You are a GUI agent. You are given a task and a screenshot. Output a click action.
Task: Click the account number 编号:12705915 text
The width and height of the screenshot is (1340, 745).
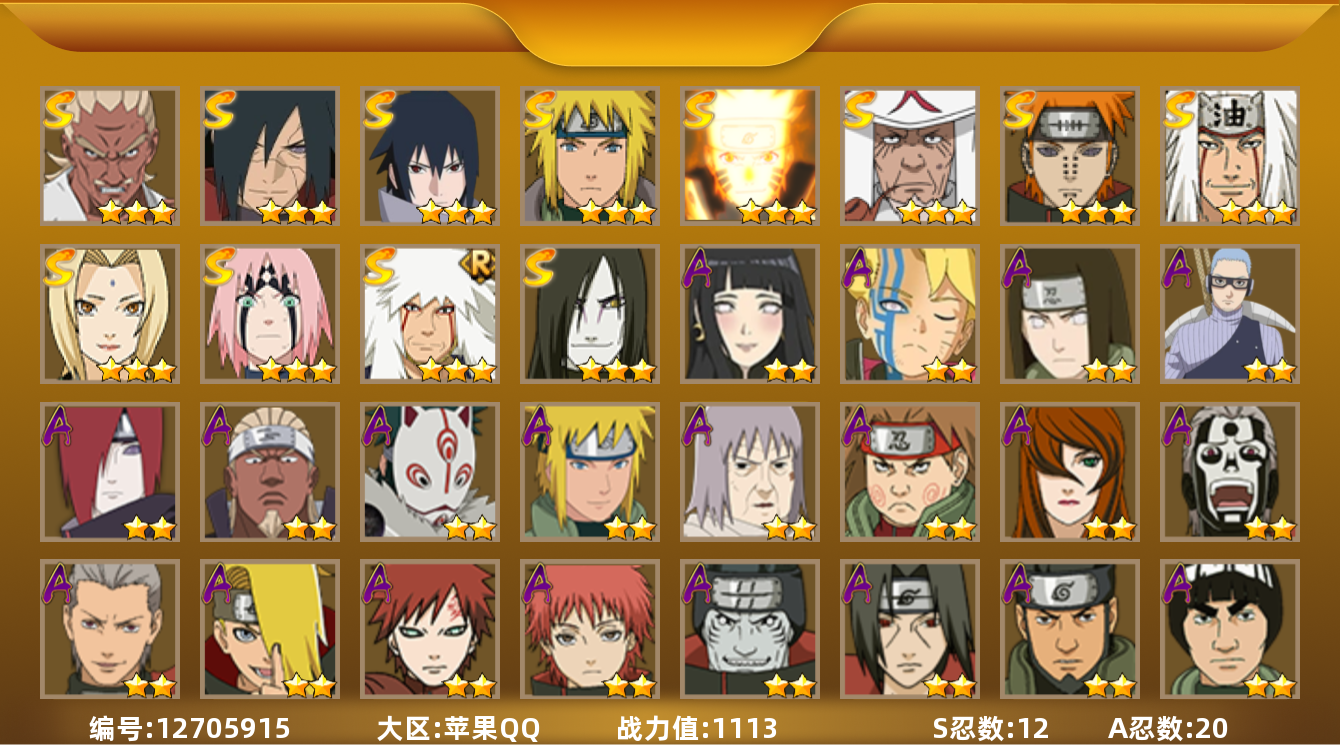click(190, 729)
